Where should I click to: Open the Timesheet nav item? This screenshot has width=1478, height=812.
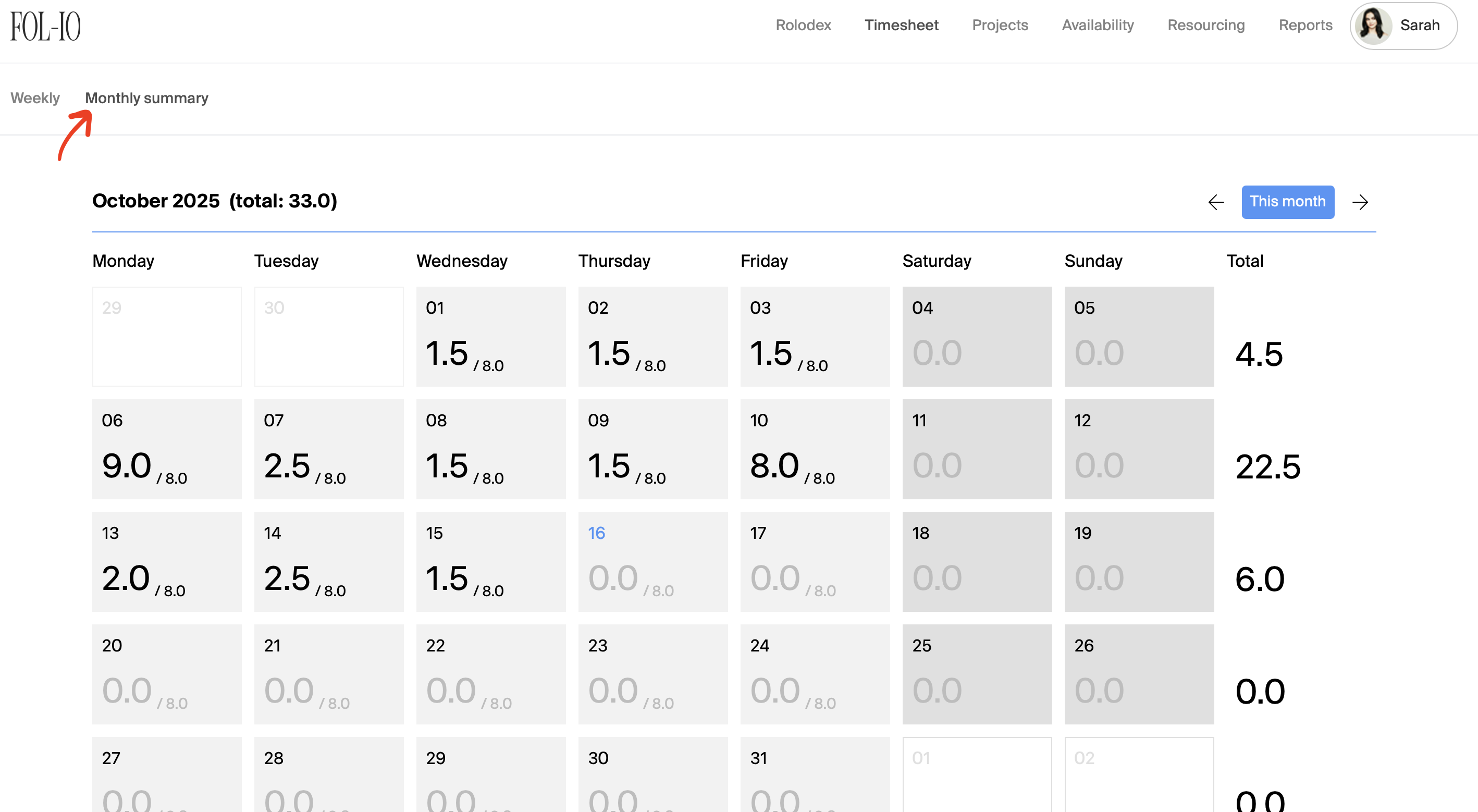pos(902,25)
